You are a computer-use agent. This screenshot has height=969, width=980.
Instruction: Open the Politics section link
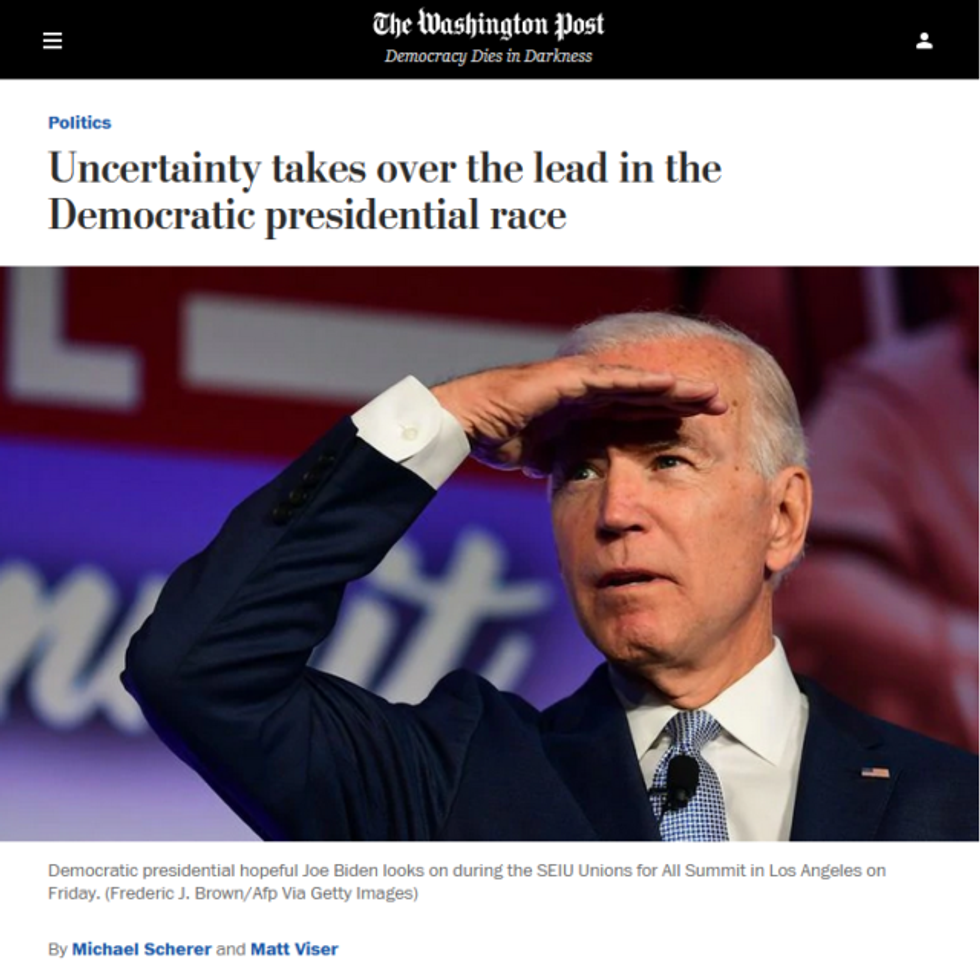pos(79,123)
